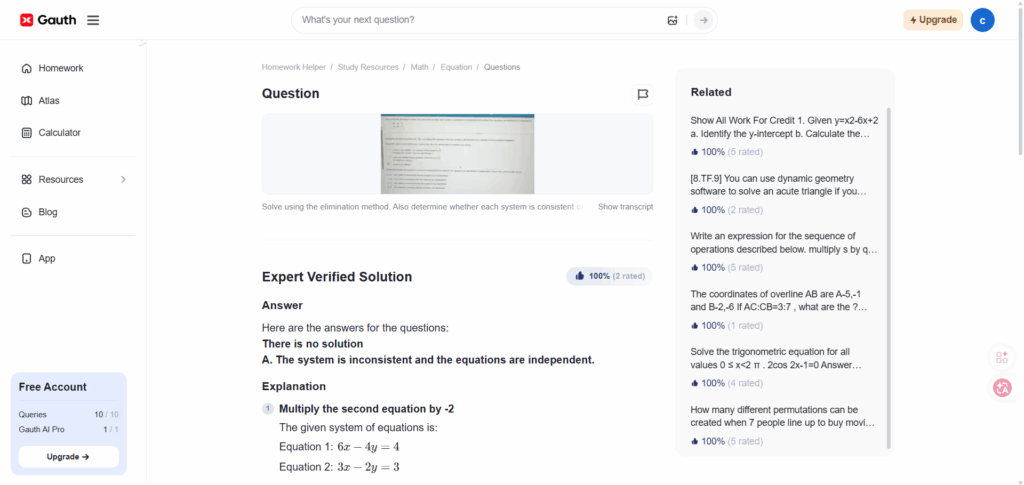Click the Homework house icon

click(x=27, y=69)
